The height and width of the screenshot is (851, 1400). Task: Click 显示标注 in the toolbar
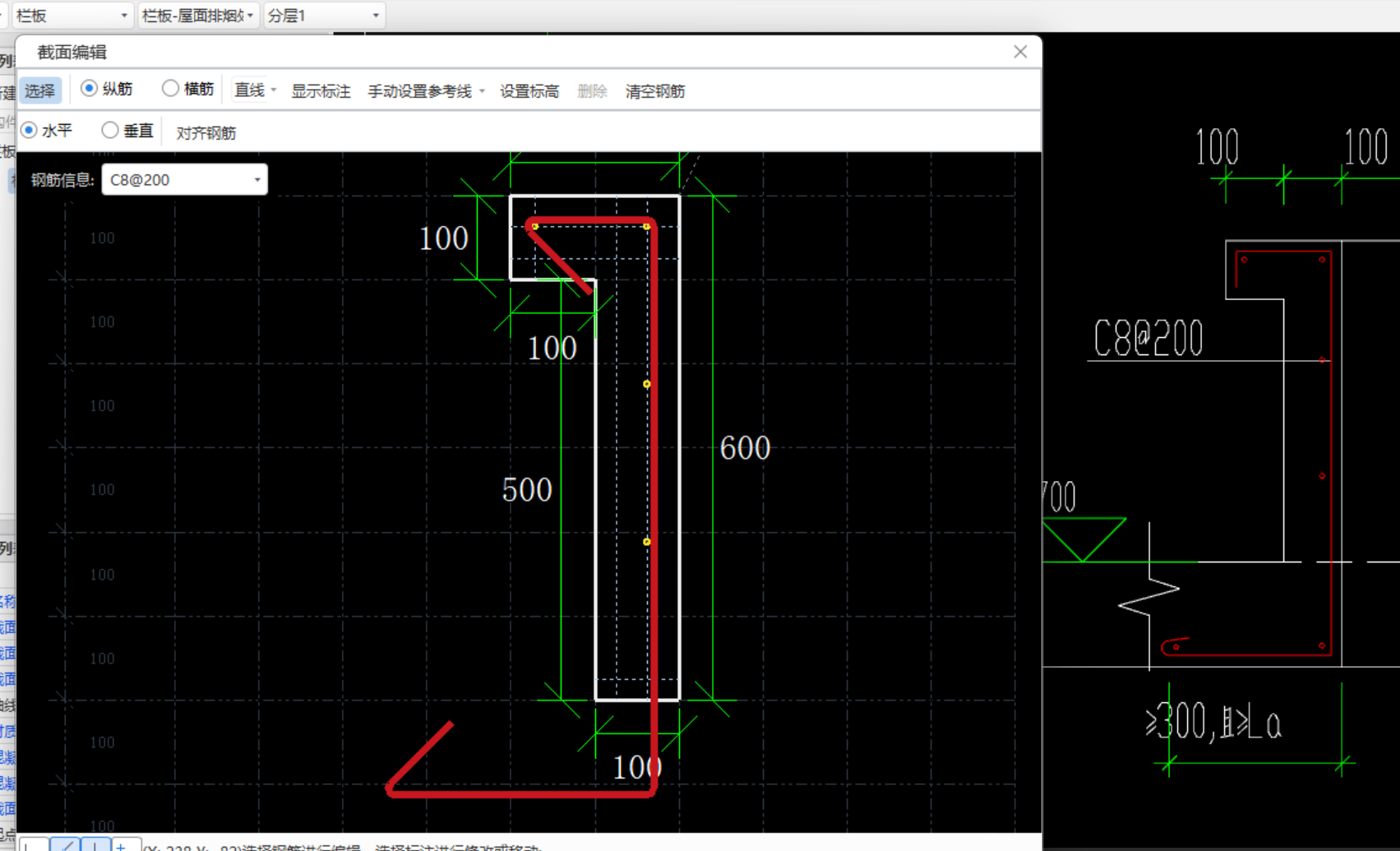click(x=321, y=91)
